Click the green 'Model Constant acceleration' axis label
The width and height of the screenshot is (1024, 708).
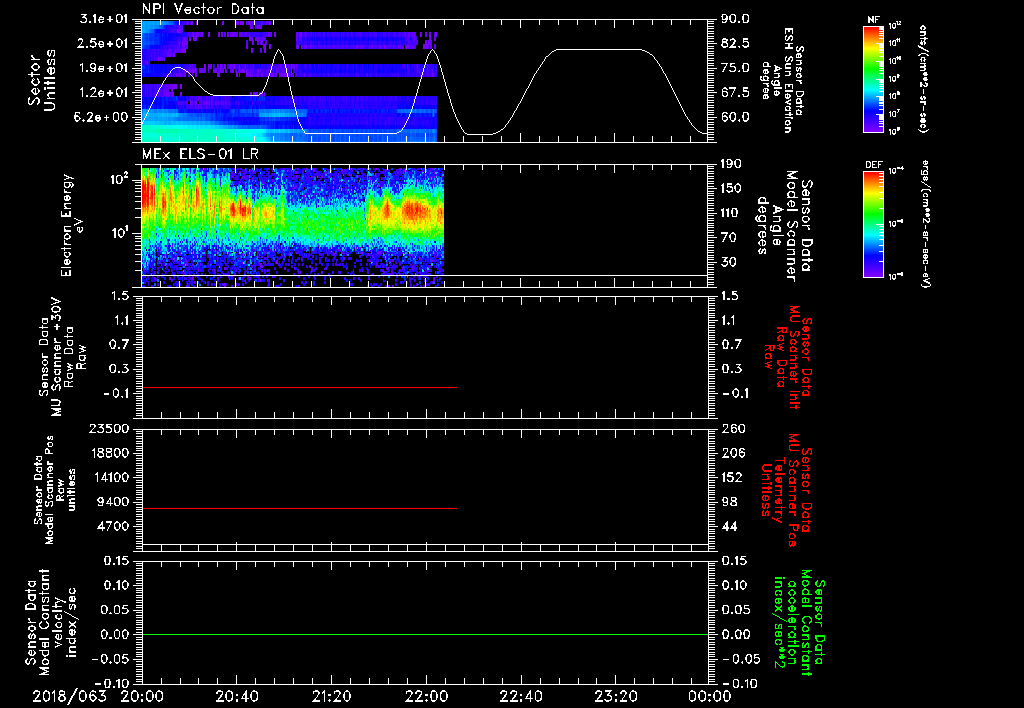coord(799,624)
